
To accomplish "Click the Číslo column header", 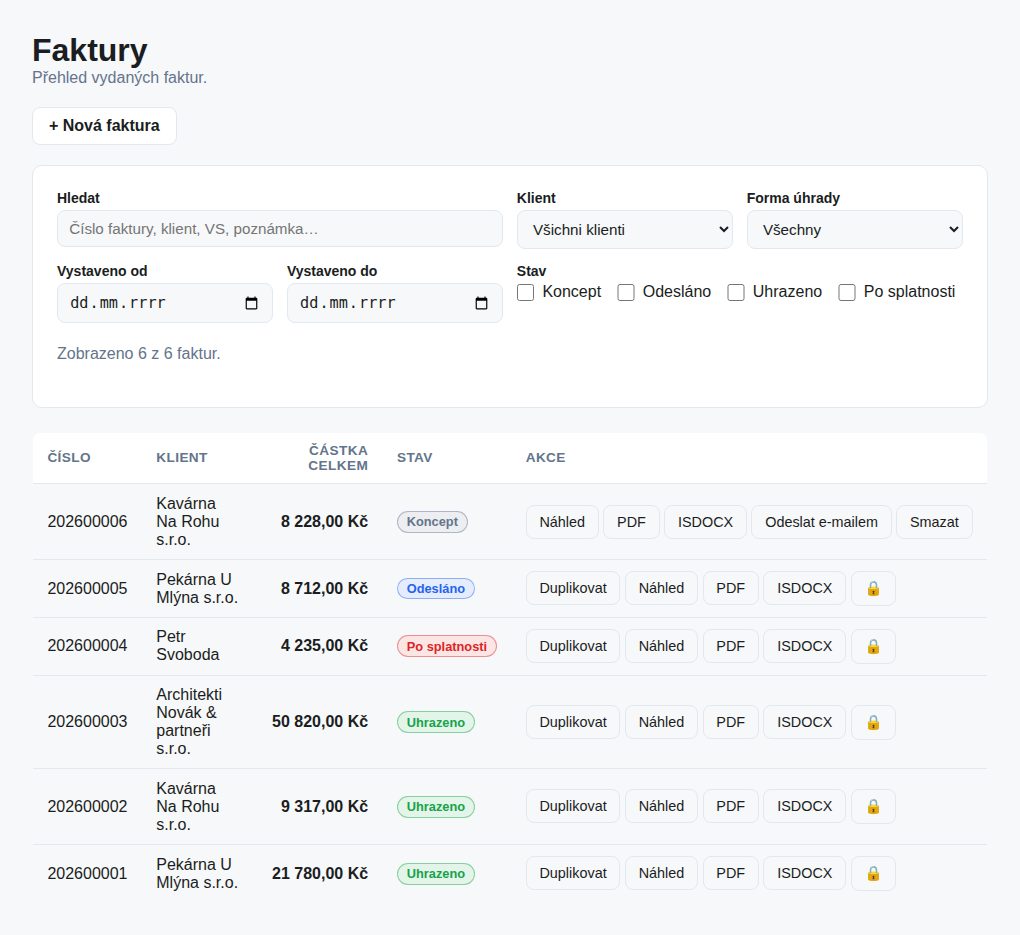I will pyautogui.click(x=69, y=457).
